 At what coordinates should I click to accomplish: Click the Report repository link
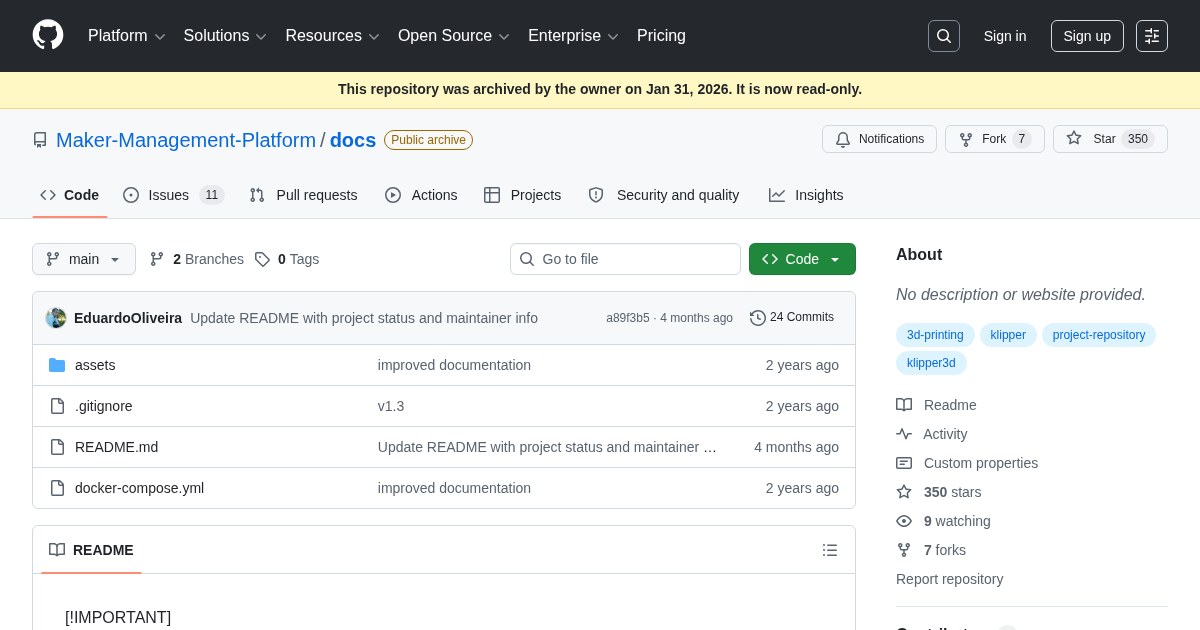coord(949,579)
